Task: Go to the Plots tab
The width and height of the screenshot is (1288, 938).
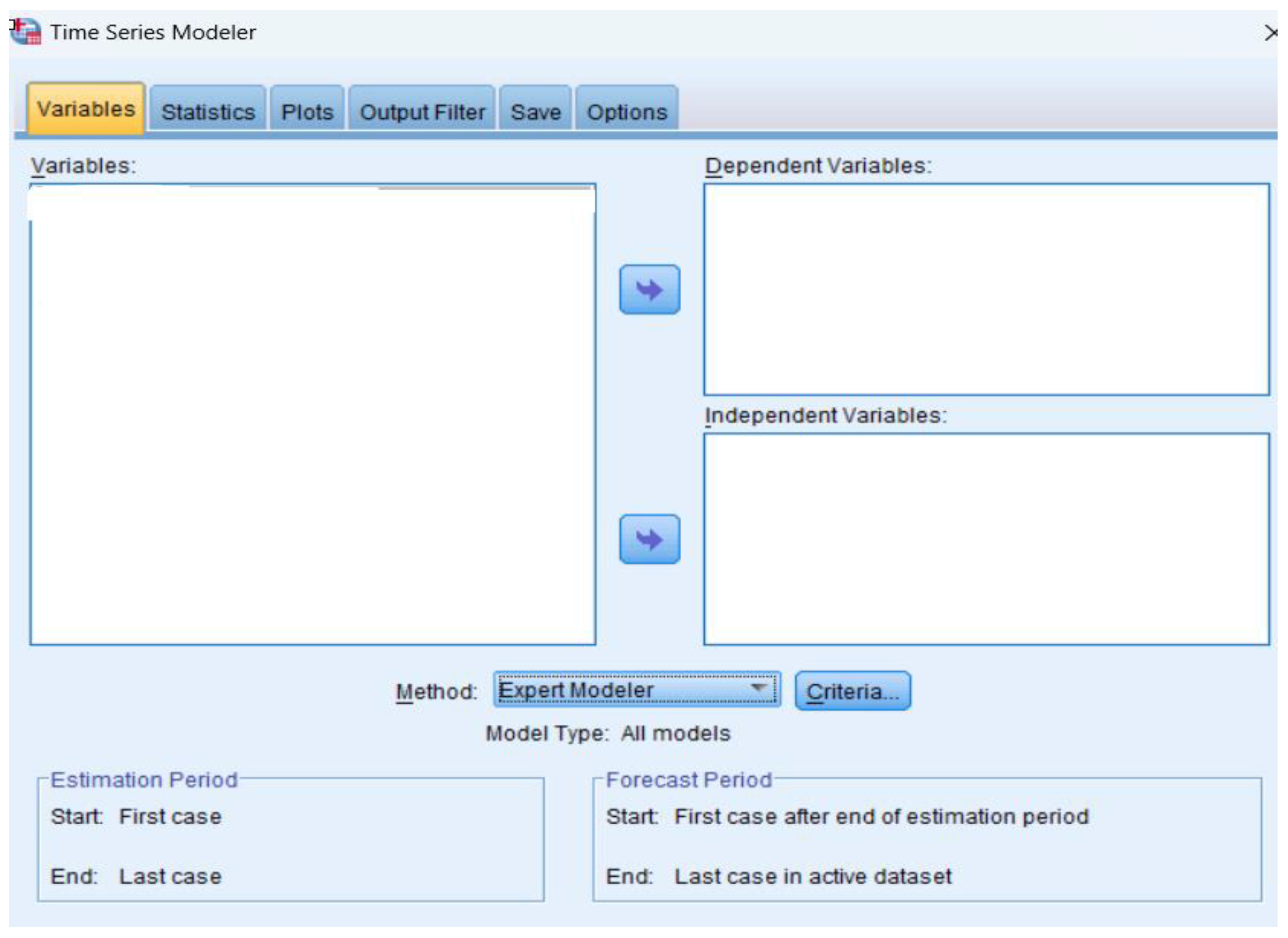Action: pyautogui.click(x=307, y=112)
